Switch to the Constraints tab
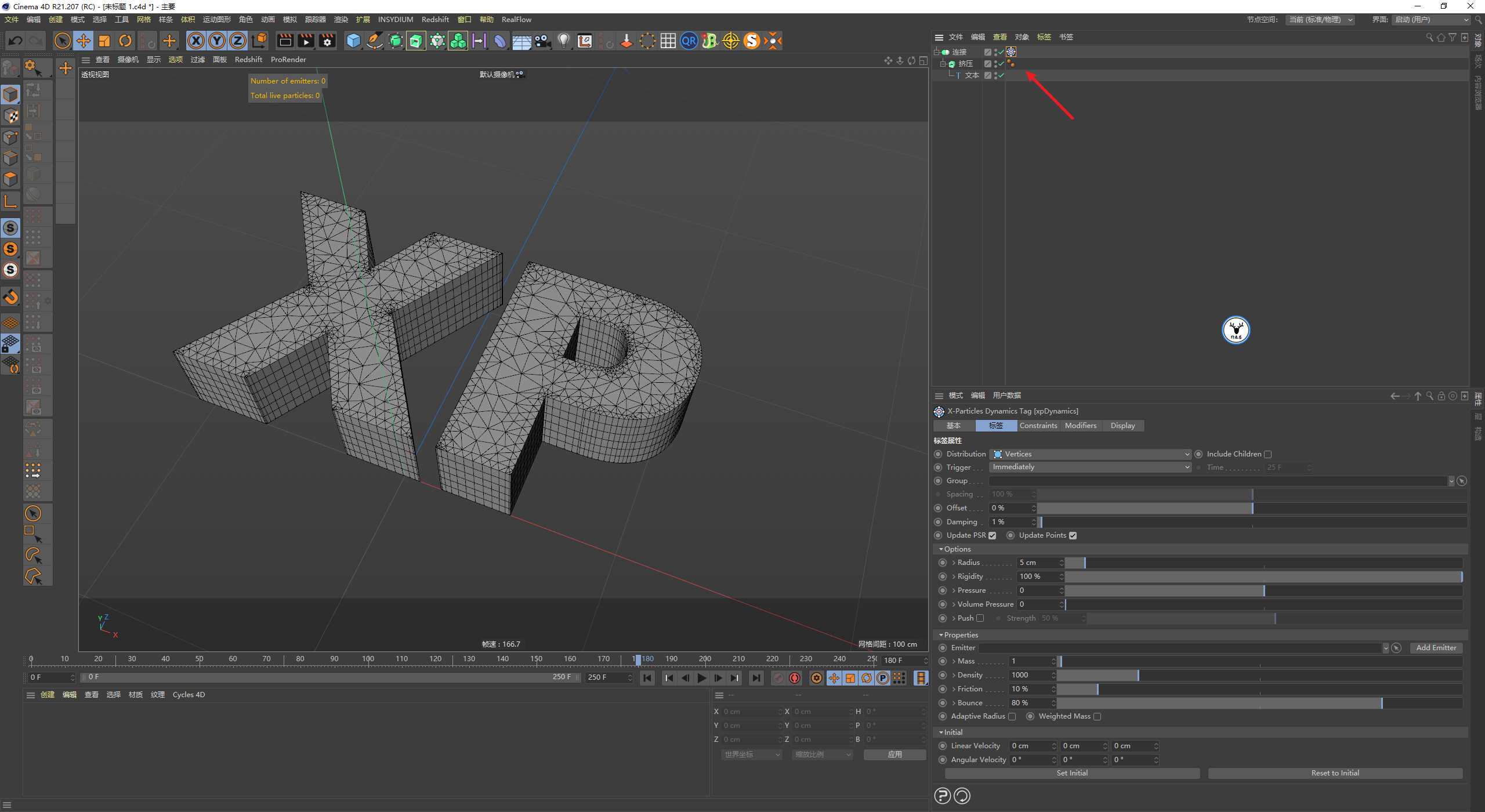This screenshot has height=812, width=1485. click(x=1038, y=426)
